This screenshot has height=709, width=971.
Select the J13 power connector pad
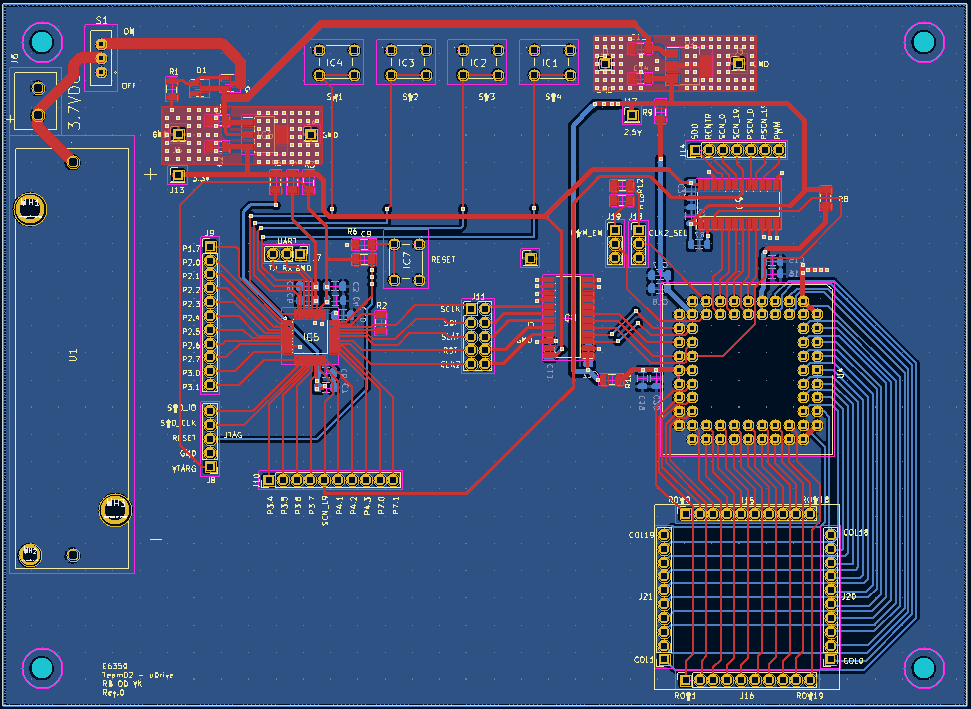(178, 174)
